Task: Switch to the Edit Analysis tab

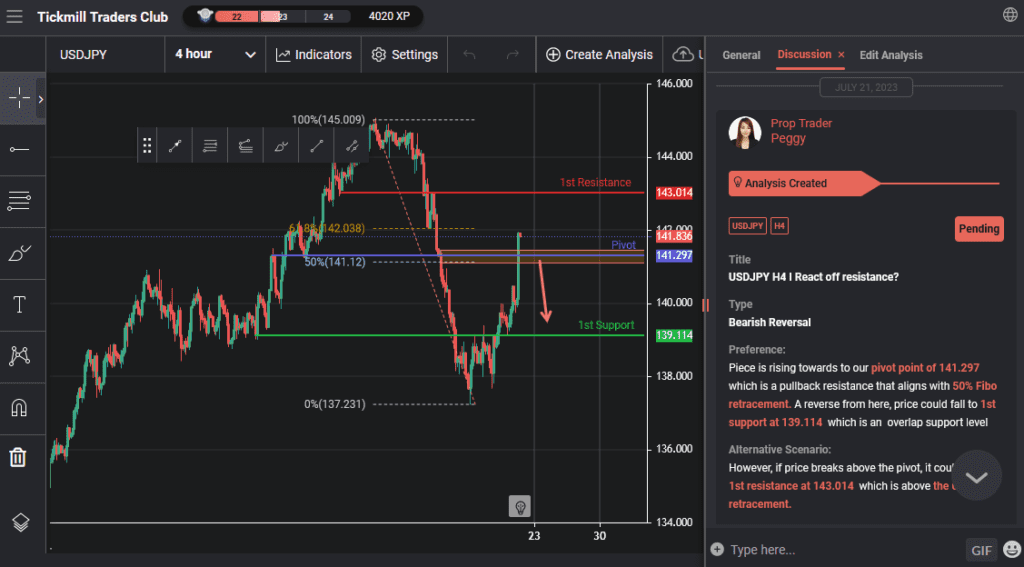Action: [x=891, y=56]
